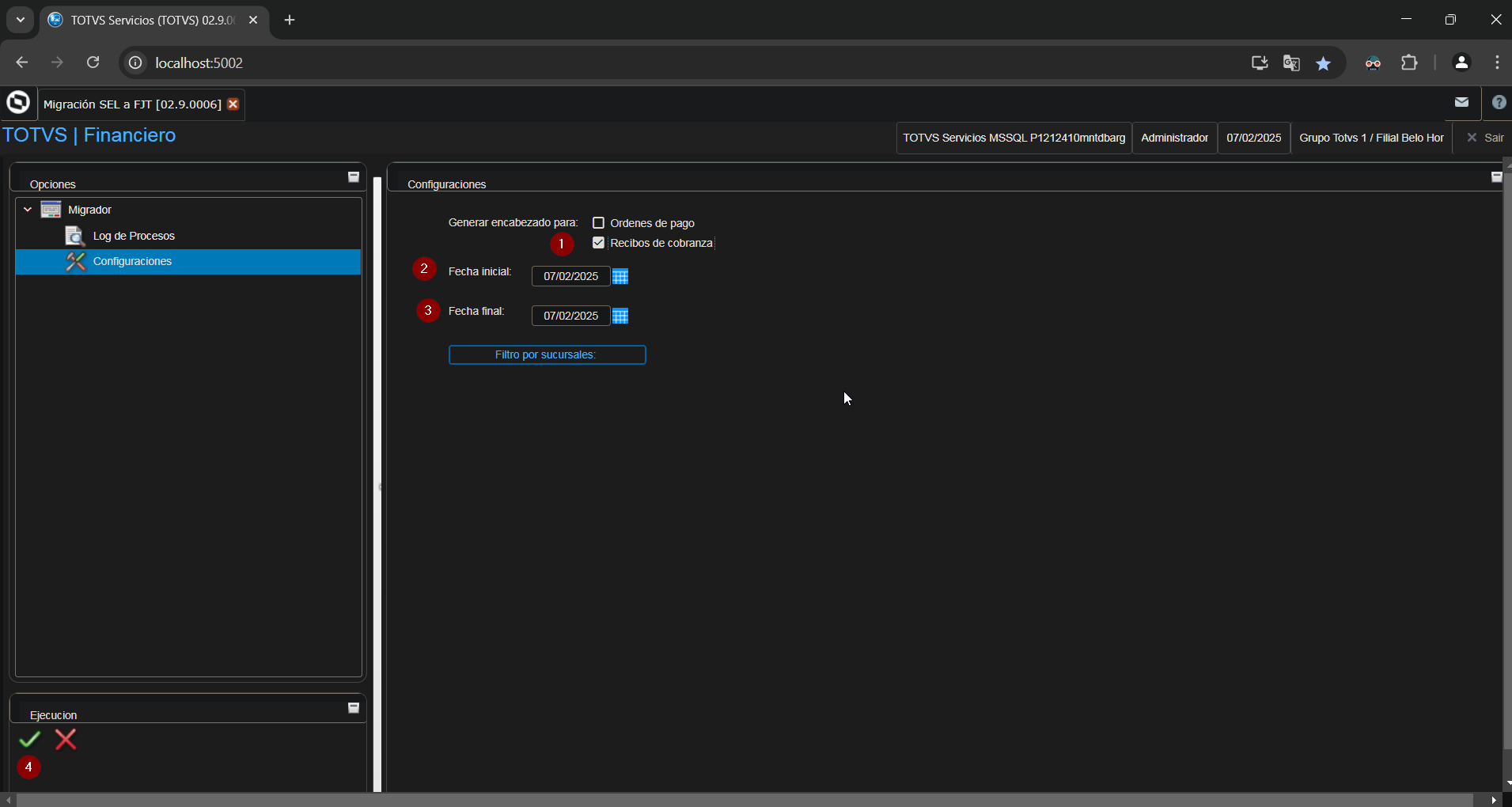Open the Google Translate icon

(1291, 63)
